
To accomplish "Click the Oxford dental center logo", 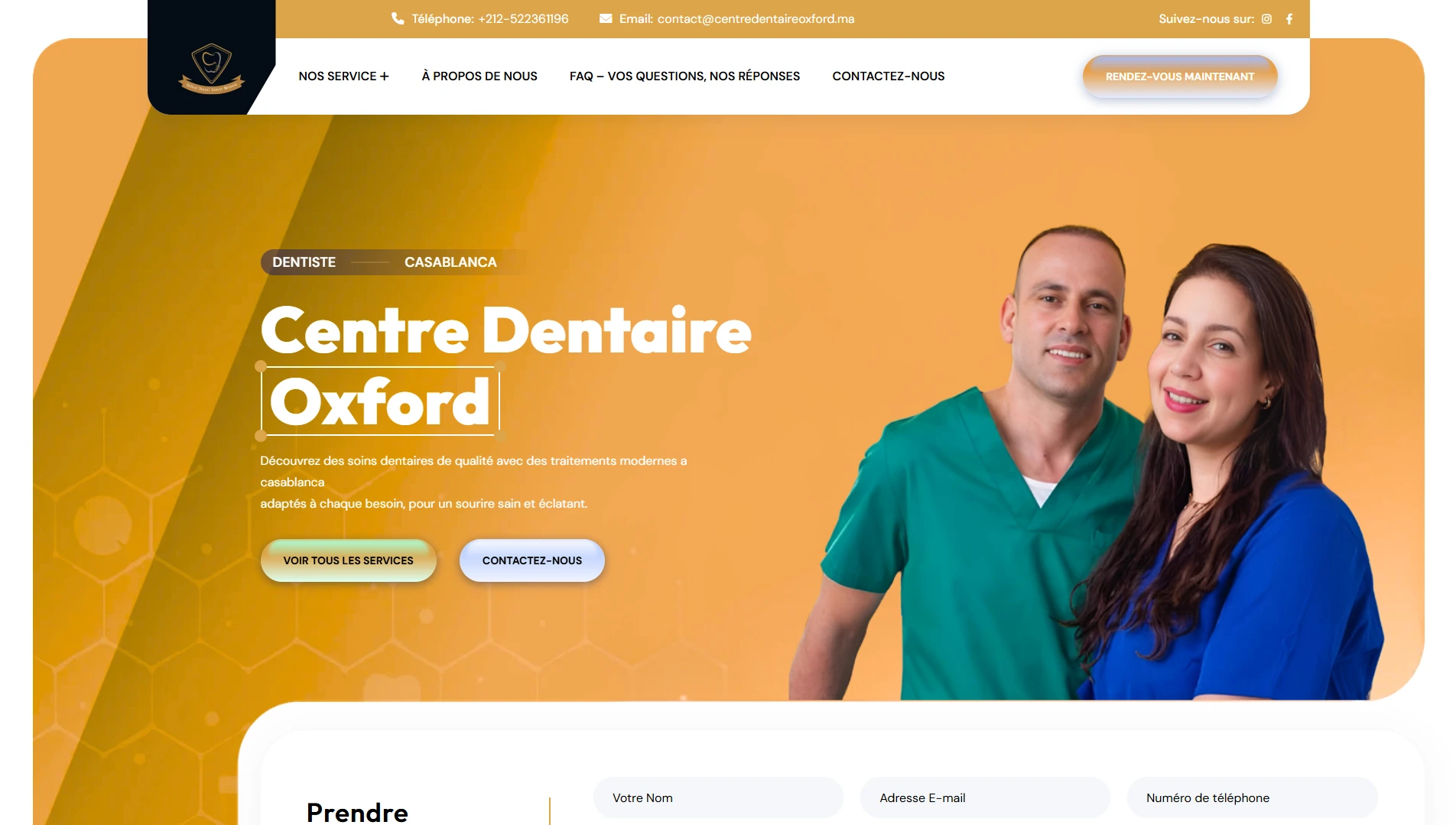I will coord(212,68).
